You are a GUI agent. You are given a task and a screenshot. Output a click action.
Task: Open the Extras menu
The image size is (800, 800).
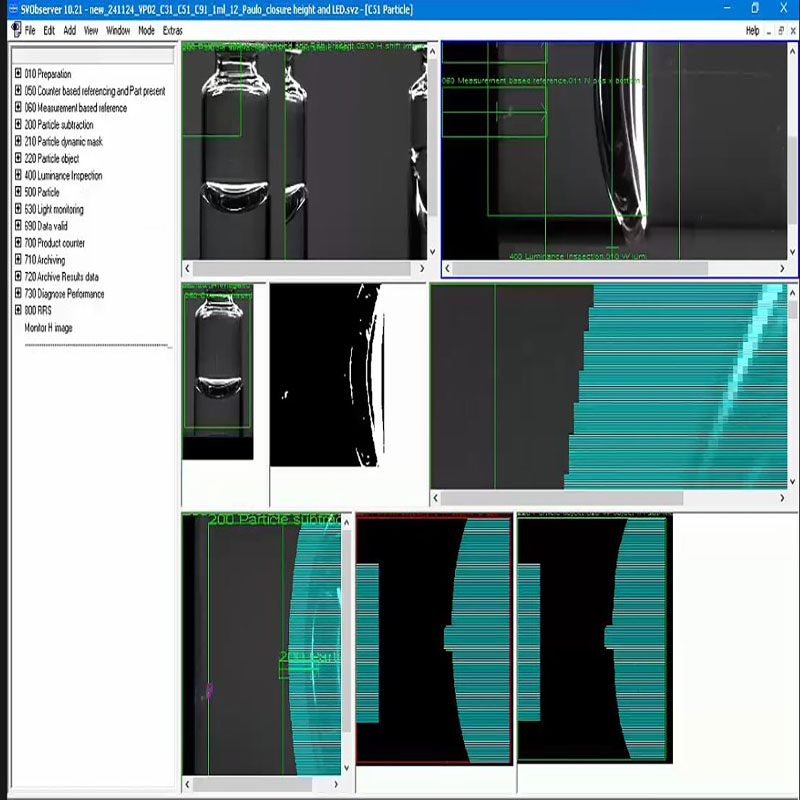(x=173, y=30)
